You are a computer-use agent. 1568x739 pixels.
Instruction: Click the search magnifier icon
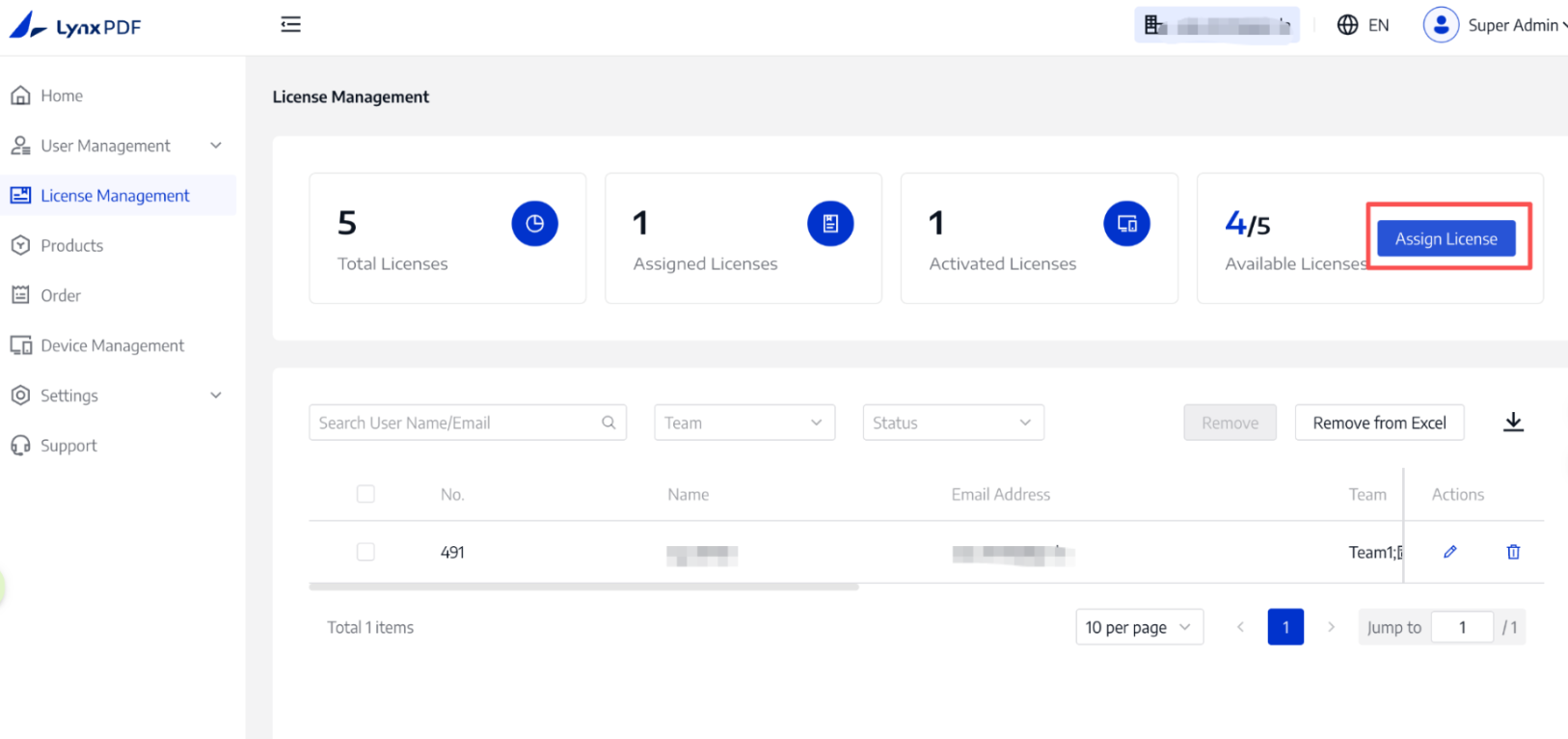(x=608, y=423)
